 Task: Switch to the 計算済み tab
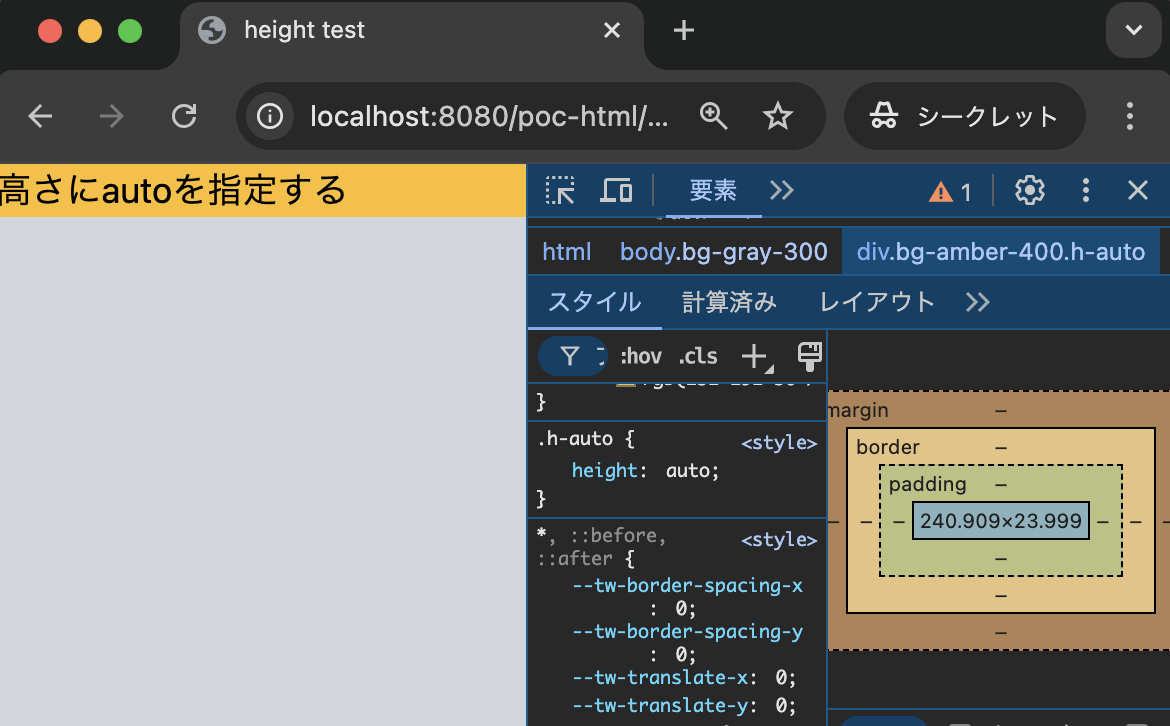point(729,302)
